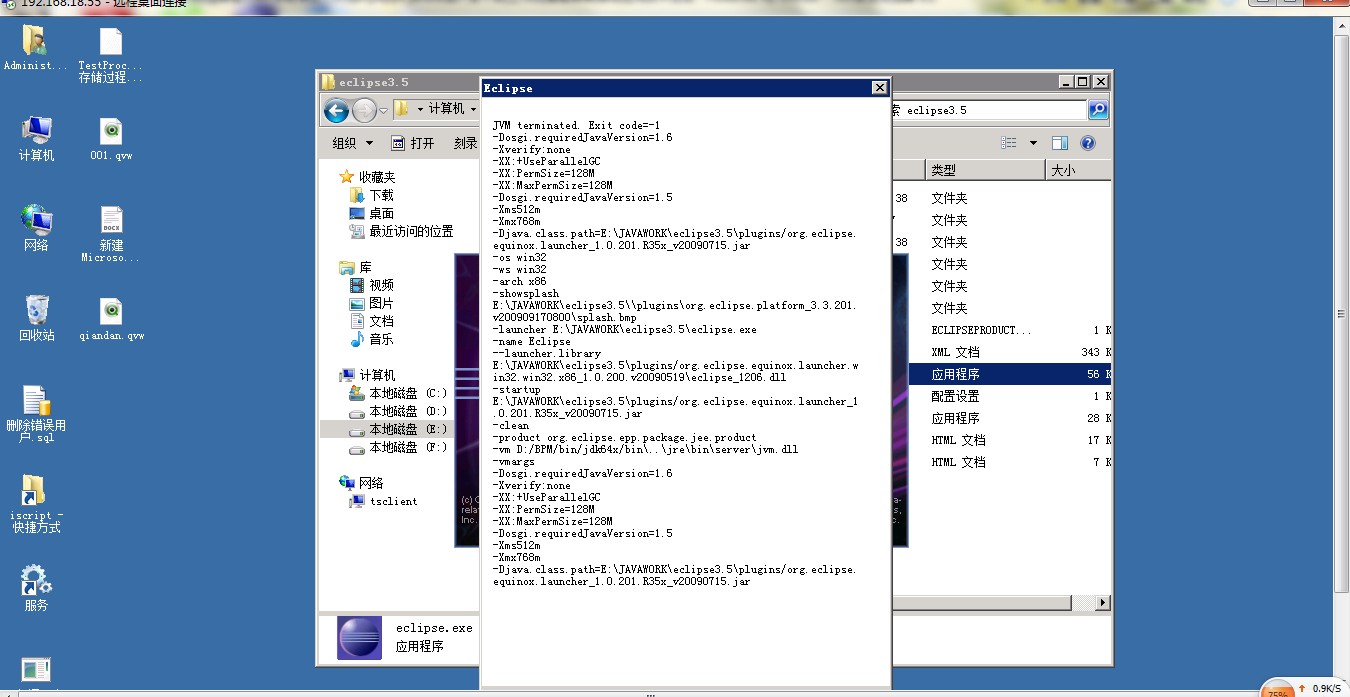Select 计算机 in navigation tree
1350x697 pixels.
coord(367,375)
